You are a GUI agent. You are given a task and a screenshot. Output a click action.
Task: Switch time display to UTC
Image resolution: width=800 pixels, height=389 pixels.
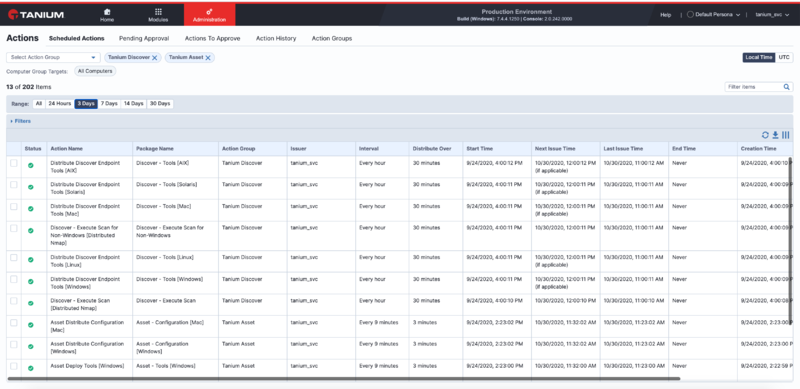coord(784,57)
